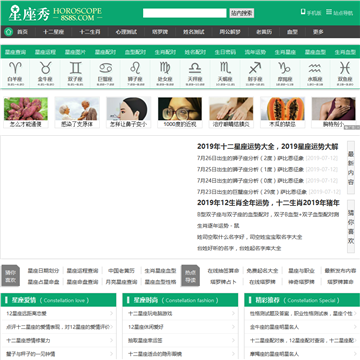Image resolution: width=360 pixels, height=360 pixels.
Task: Open the Gemini twins symbol icon
Action: [x=75, y=68]
